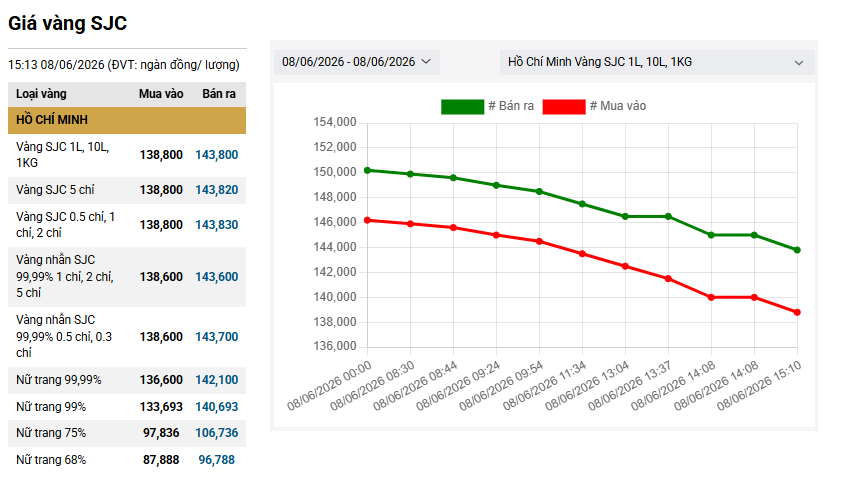
Task: Select 'Vàng nhẫn SJC 99,99% 1 chỉ, 2 chỉ, 5 chỉ'
Action: pos(127,277)
